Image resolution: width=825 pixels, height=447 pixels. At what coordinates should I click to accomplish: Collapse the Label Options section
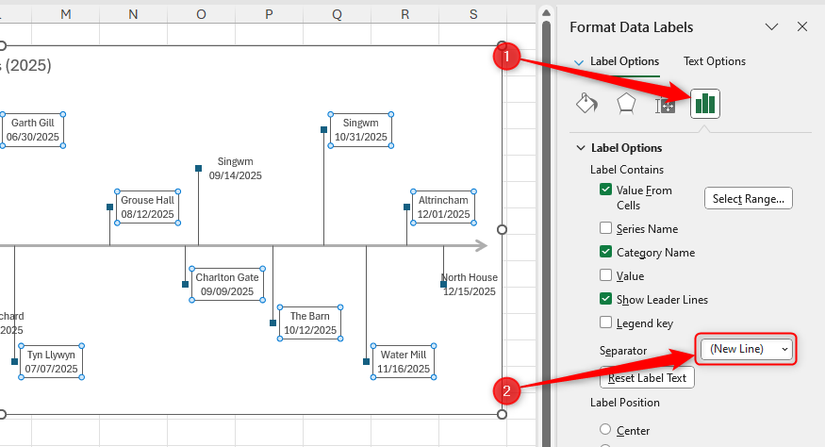(581, 148)
